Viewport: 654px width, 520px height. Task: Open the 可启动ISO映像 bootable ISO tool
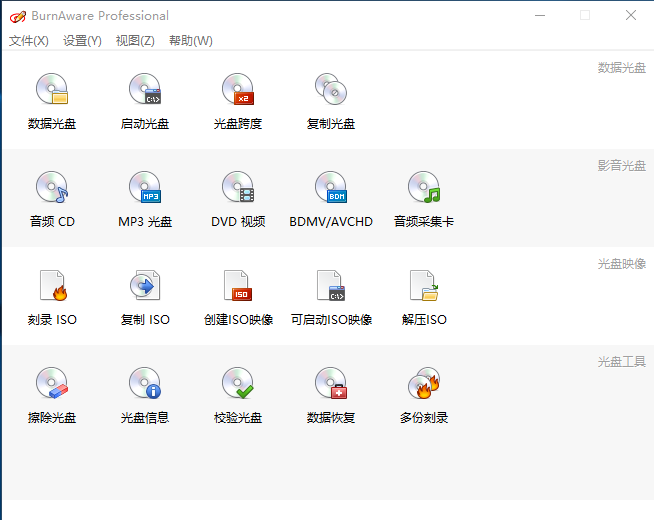tap(331, 297)
